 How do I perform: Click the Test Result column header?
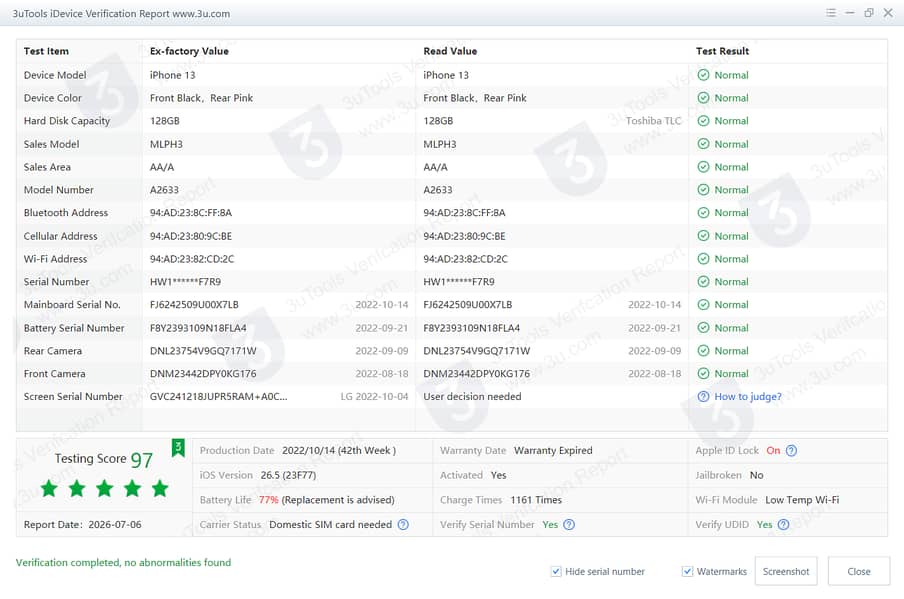(722, 51)
